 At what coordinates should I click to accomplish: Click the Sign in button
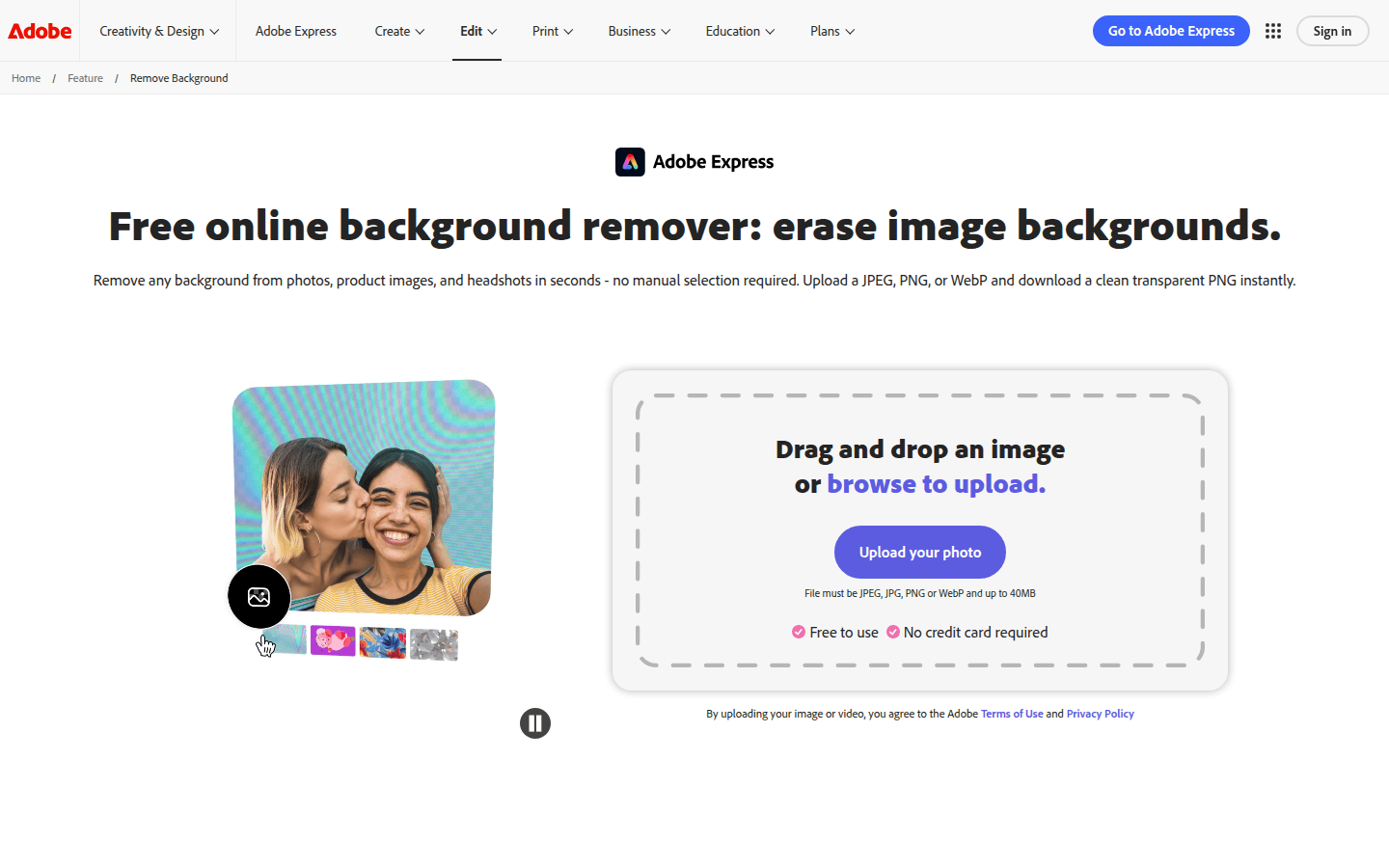click(1332, 31)
